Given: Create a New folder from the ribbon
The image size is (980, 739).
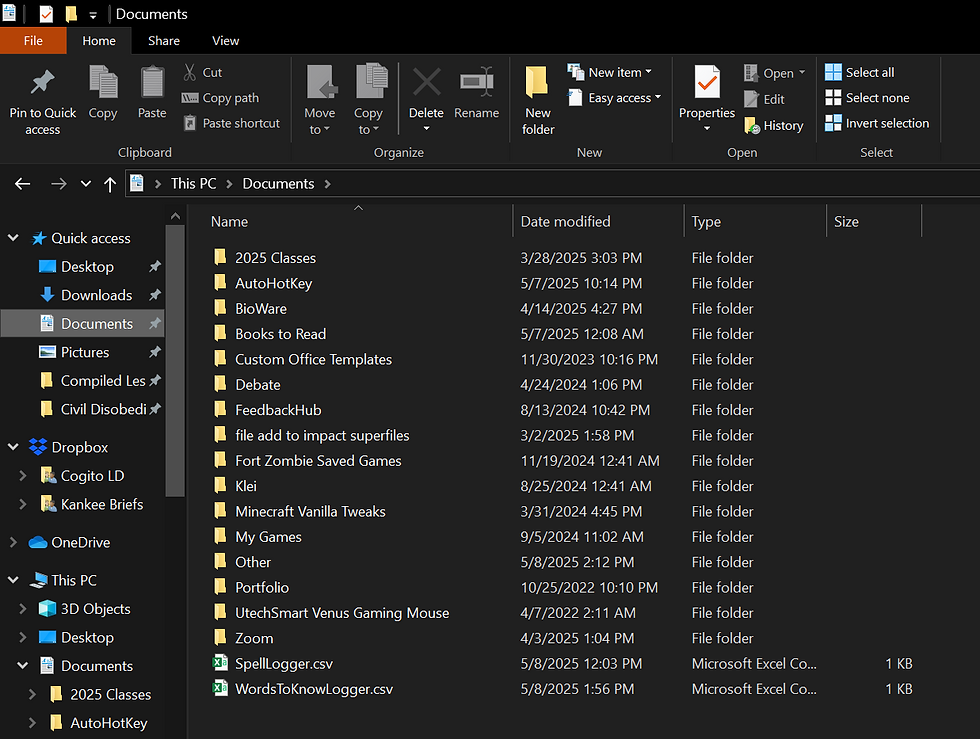Looking at the screenshot, I should (x=538, y=100).
